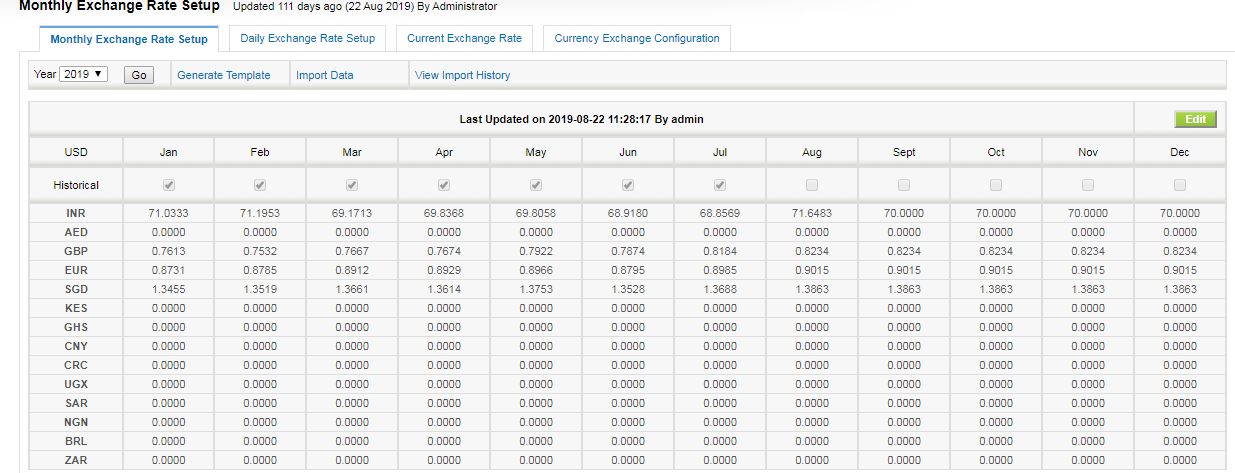Viewport: 1235px width, 473px height.
Task: Click INR Feb value 71.1953
Action: click(260, 213)
